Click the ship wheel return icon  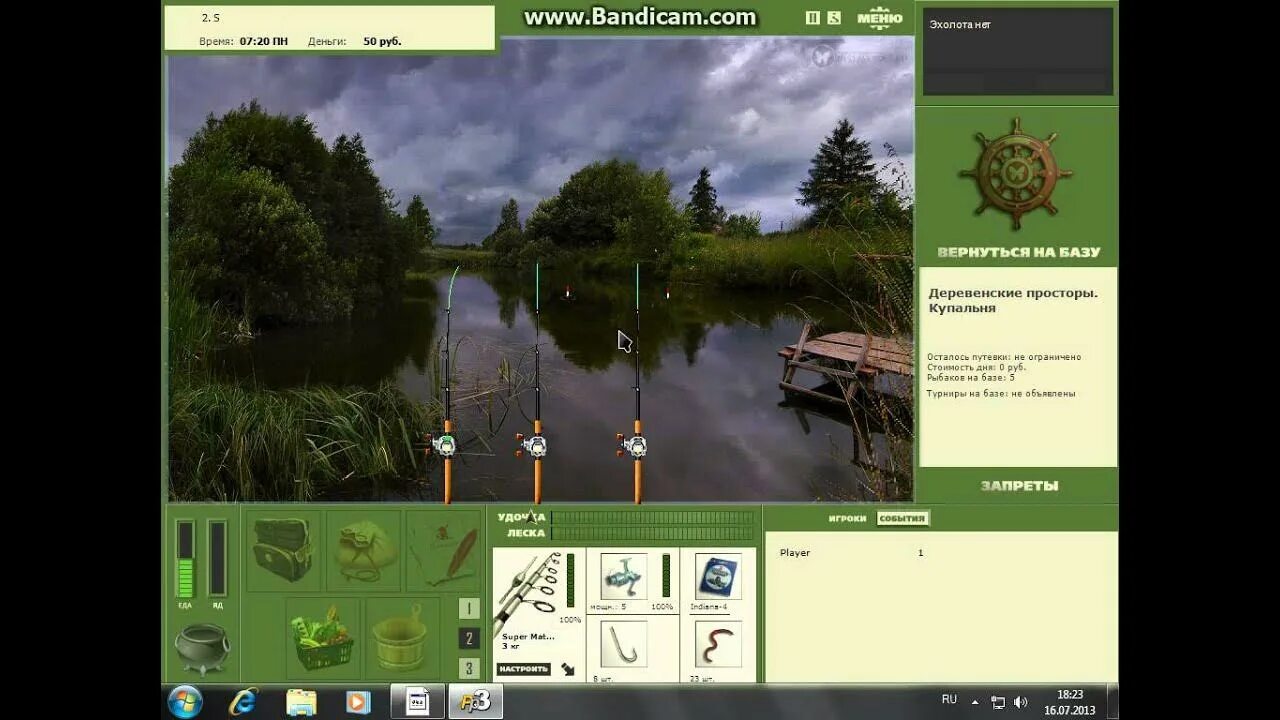(x=1016, y=174)
